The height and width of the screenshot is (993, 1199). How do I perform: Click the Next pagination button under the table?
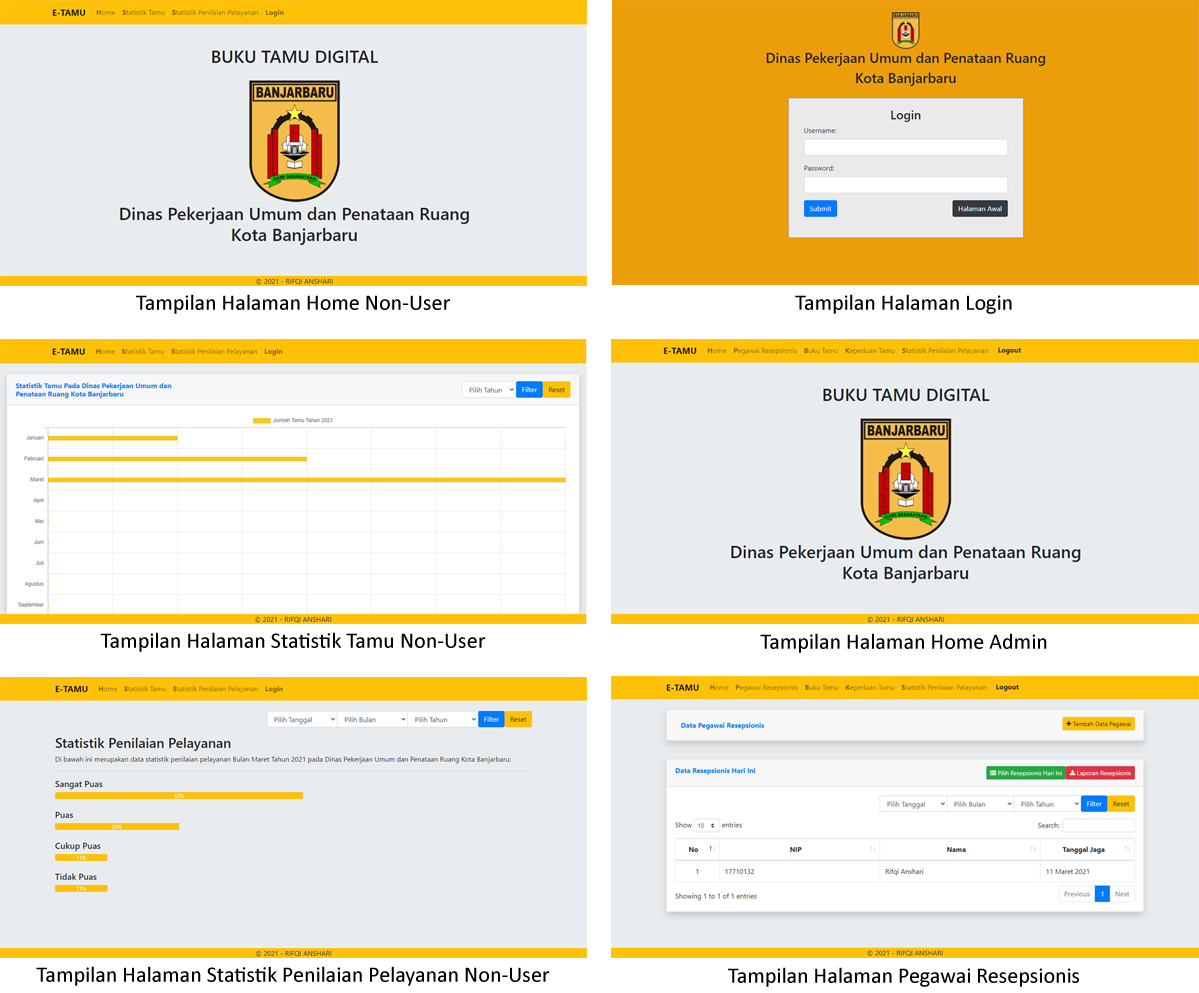pos(1122,894)
